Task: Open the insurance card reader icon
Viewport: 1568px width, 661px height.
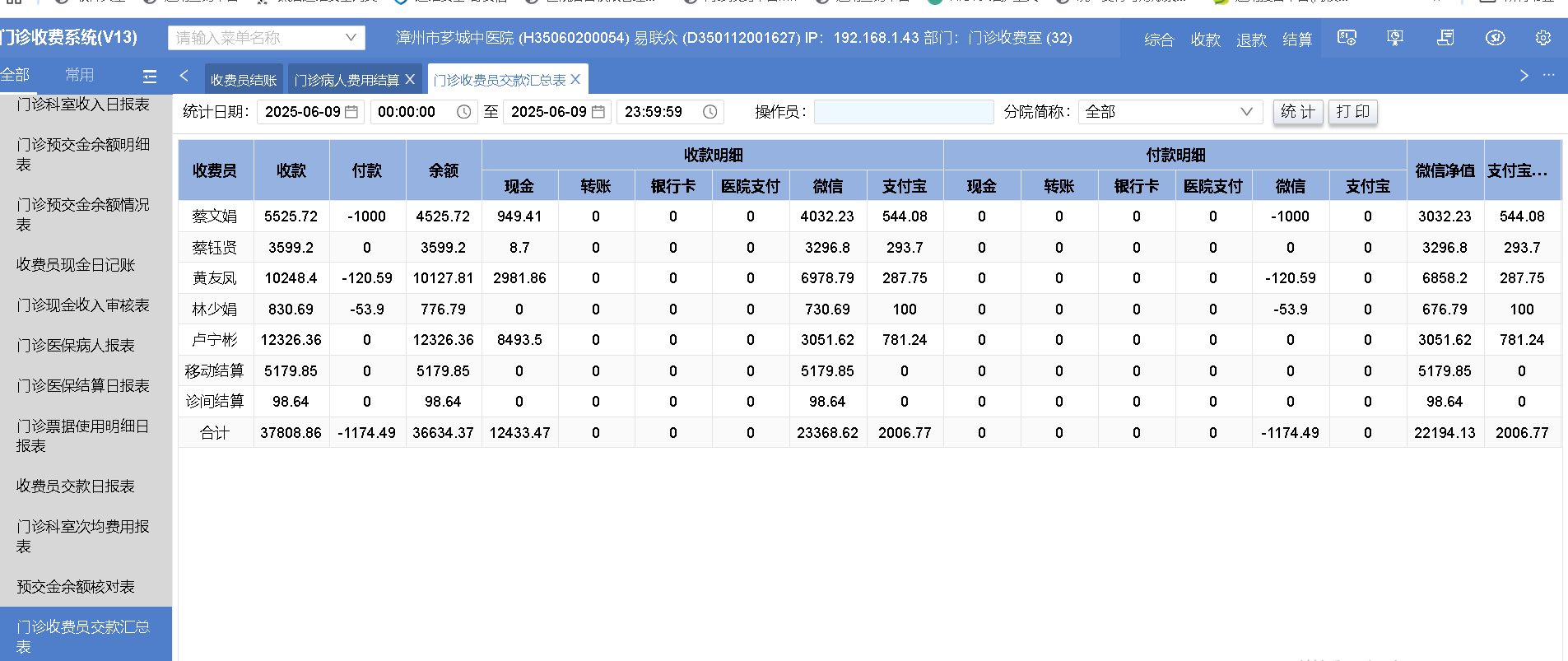Action: (1347, 38)
